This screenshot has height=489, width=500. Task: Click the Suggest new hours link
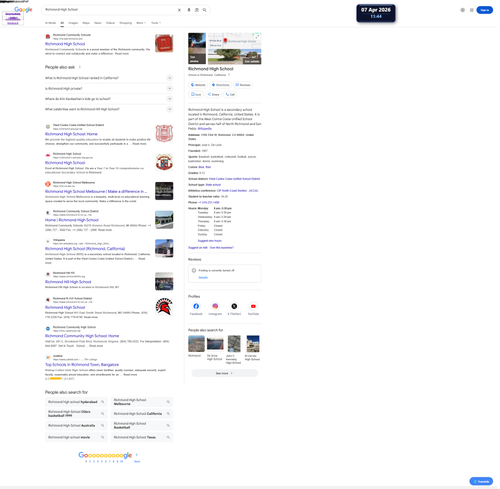tap(210, 241)
